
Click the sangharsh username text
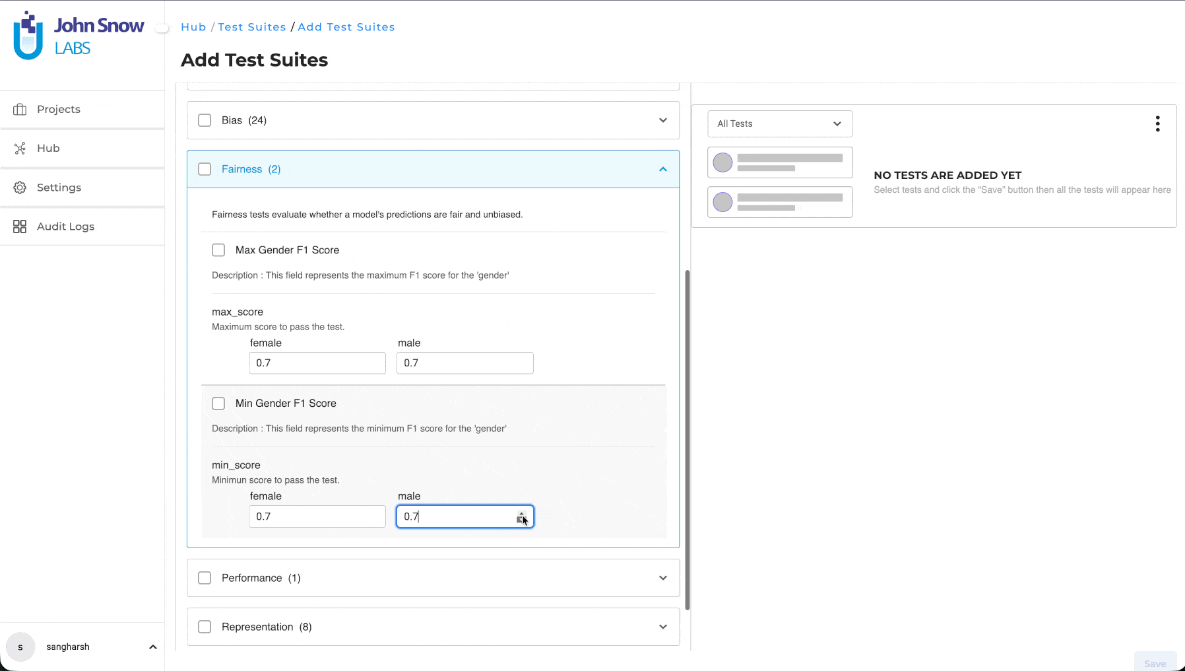[68, 648]
